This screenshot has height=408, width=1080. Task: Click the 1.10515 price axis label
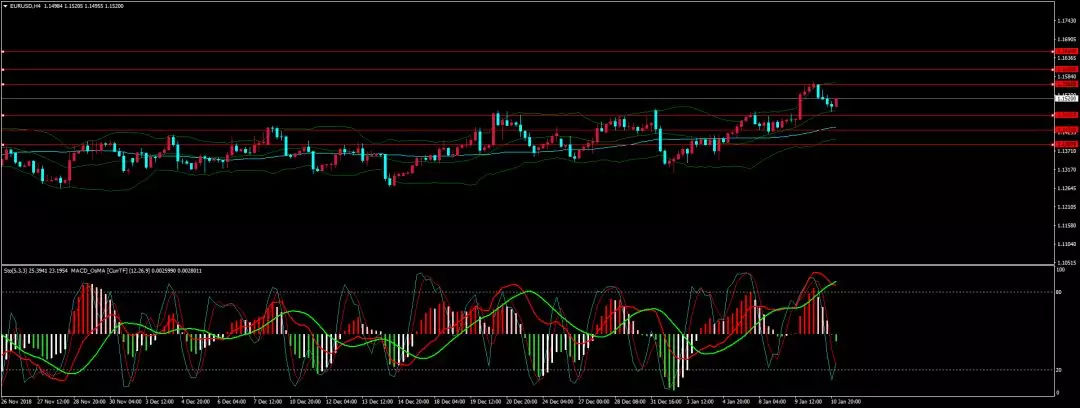click(x=1066, y=262)
